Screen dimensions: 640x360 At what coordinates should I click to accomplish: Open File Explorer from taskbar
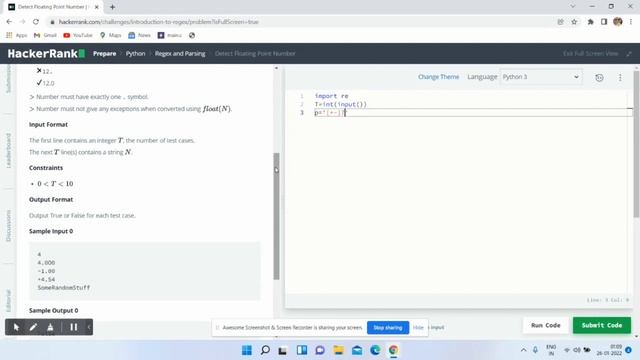pyautogui.click(x=338, y=350)
